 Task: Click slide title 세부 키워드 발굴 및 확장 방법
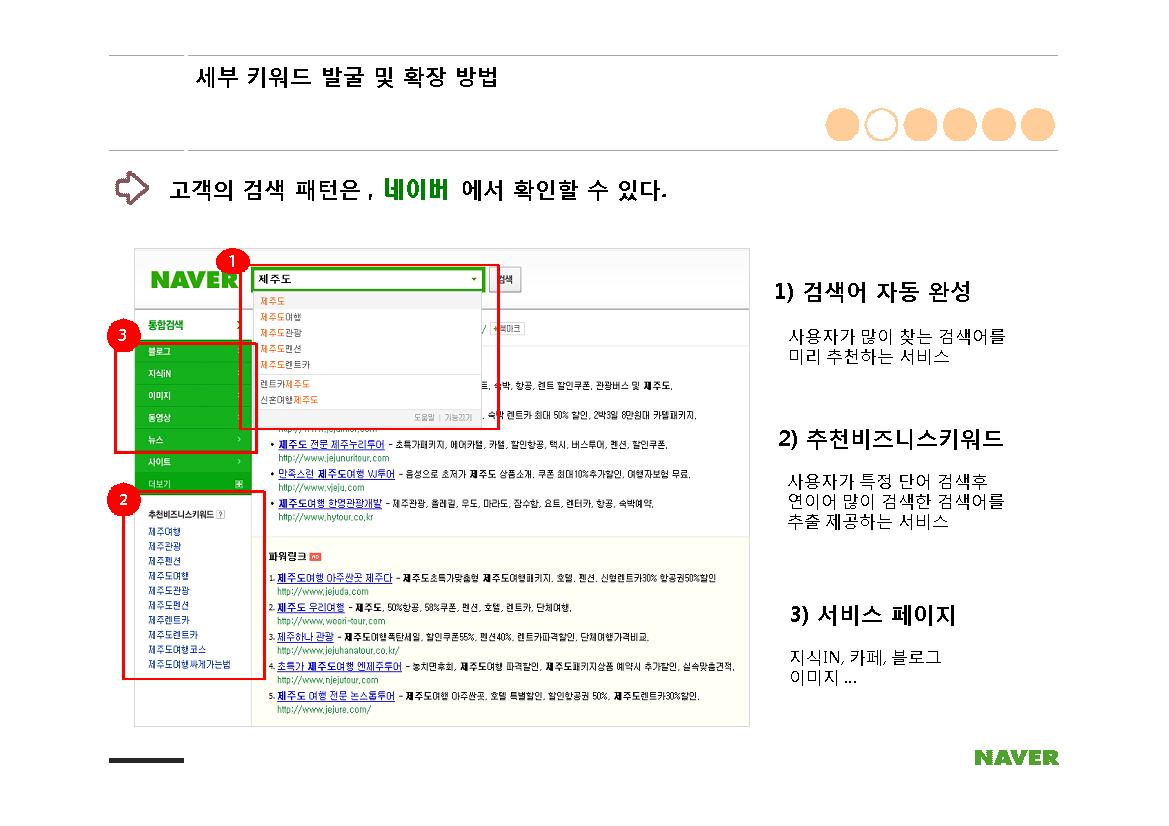pyautogui.click(x=347, y=77)
